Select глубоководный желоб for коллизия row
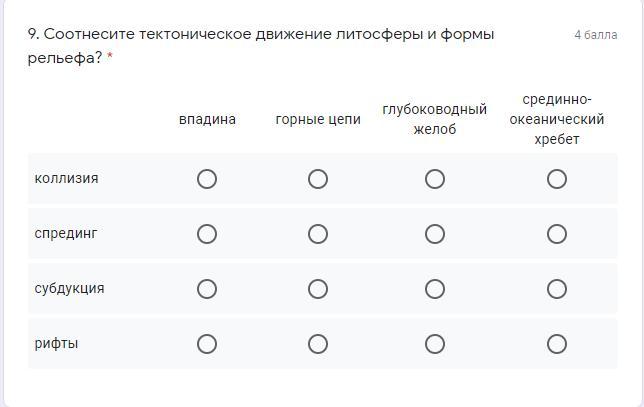The height and width of the screenshot is (407, 644). tap(435, 179)
